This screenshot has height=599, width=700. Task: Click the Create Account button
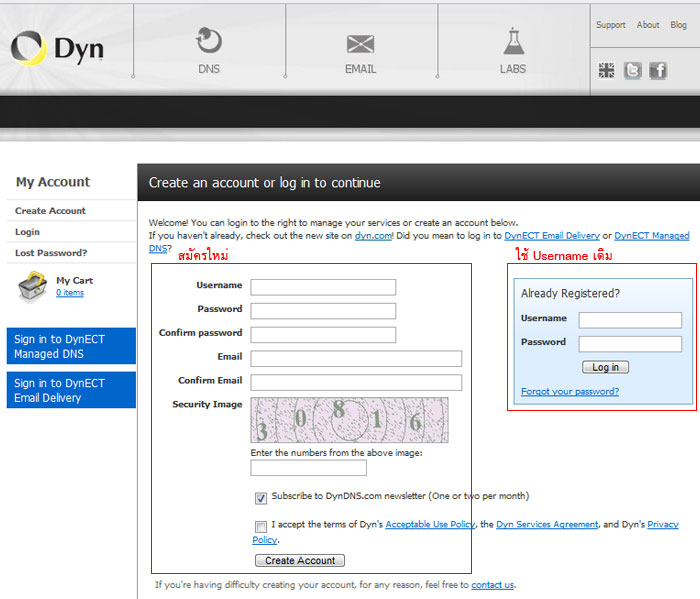[x=300, y=561]
